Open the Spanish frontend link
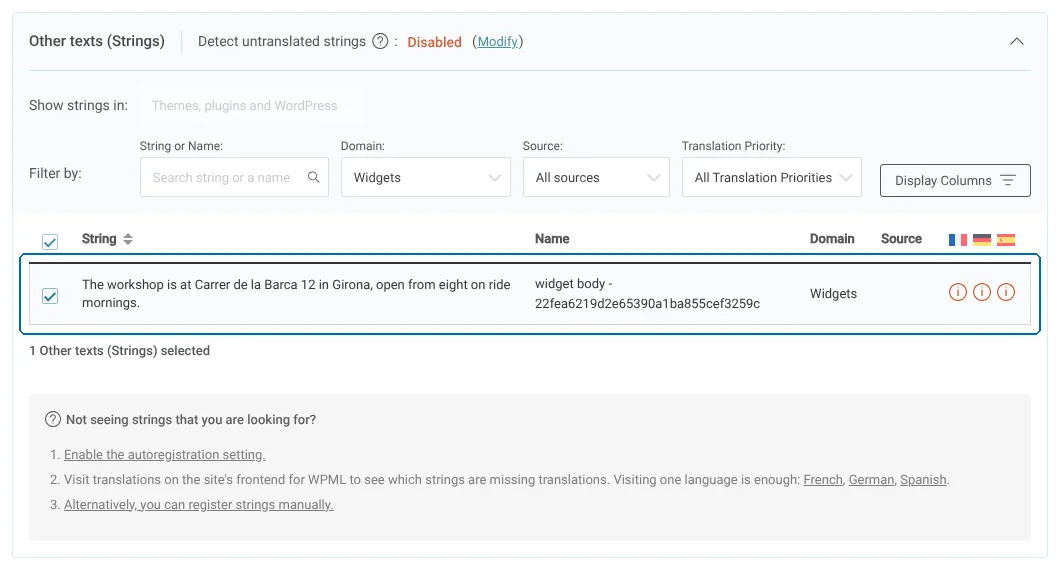1060x570 pixels. click(x=923, y=479)
